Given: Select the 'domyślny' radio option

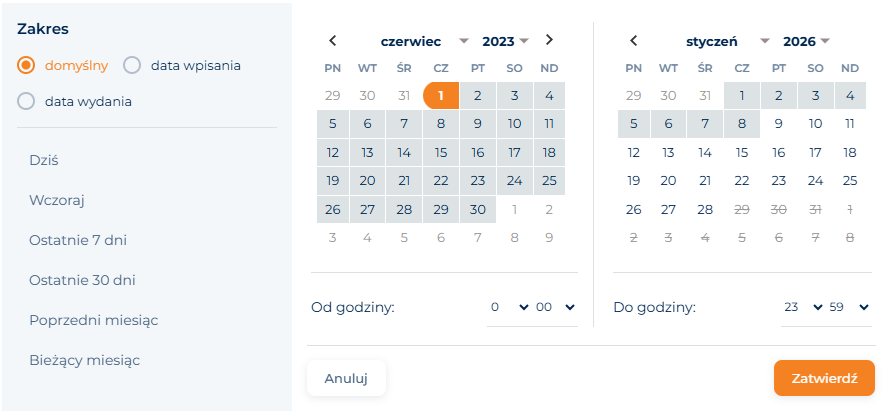Looking at the screenshot, I should pos(27,66).
